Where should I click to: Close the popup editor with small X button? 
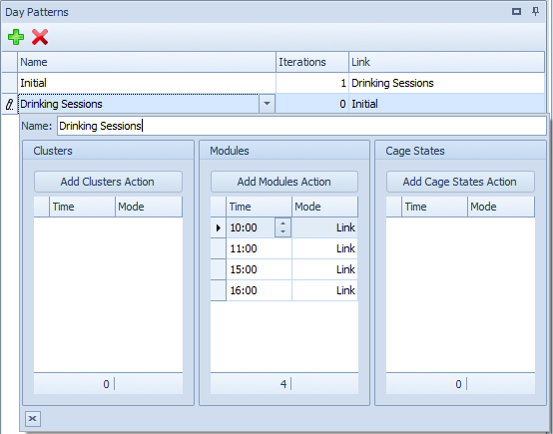pos(33,418)
